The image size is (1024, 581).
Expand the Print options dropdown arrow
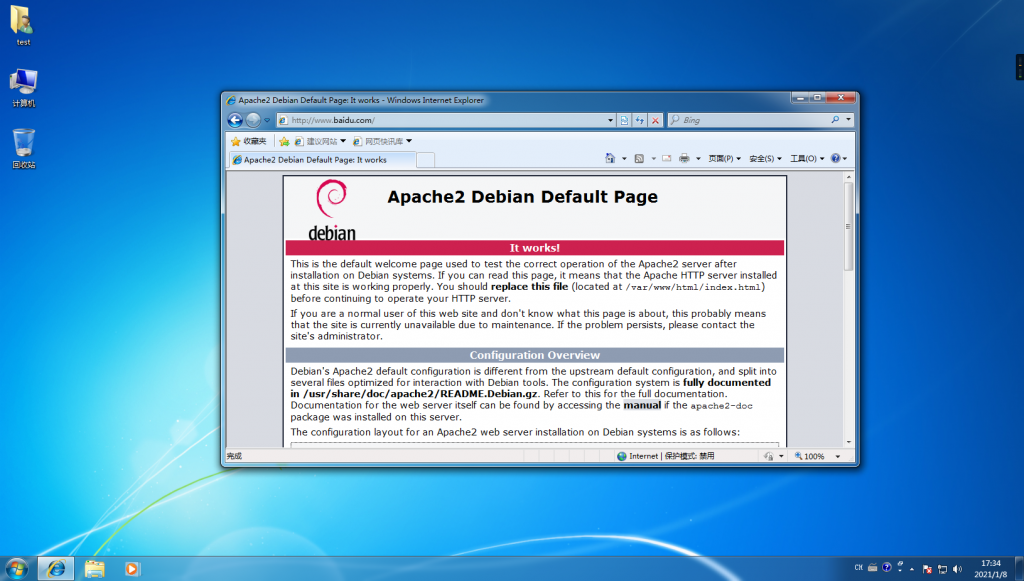[698, 159]
